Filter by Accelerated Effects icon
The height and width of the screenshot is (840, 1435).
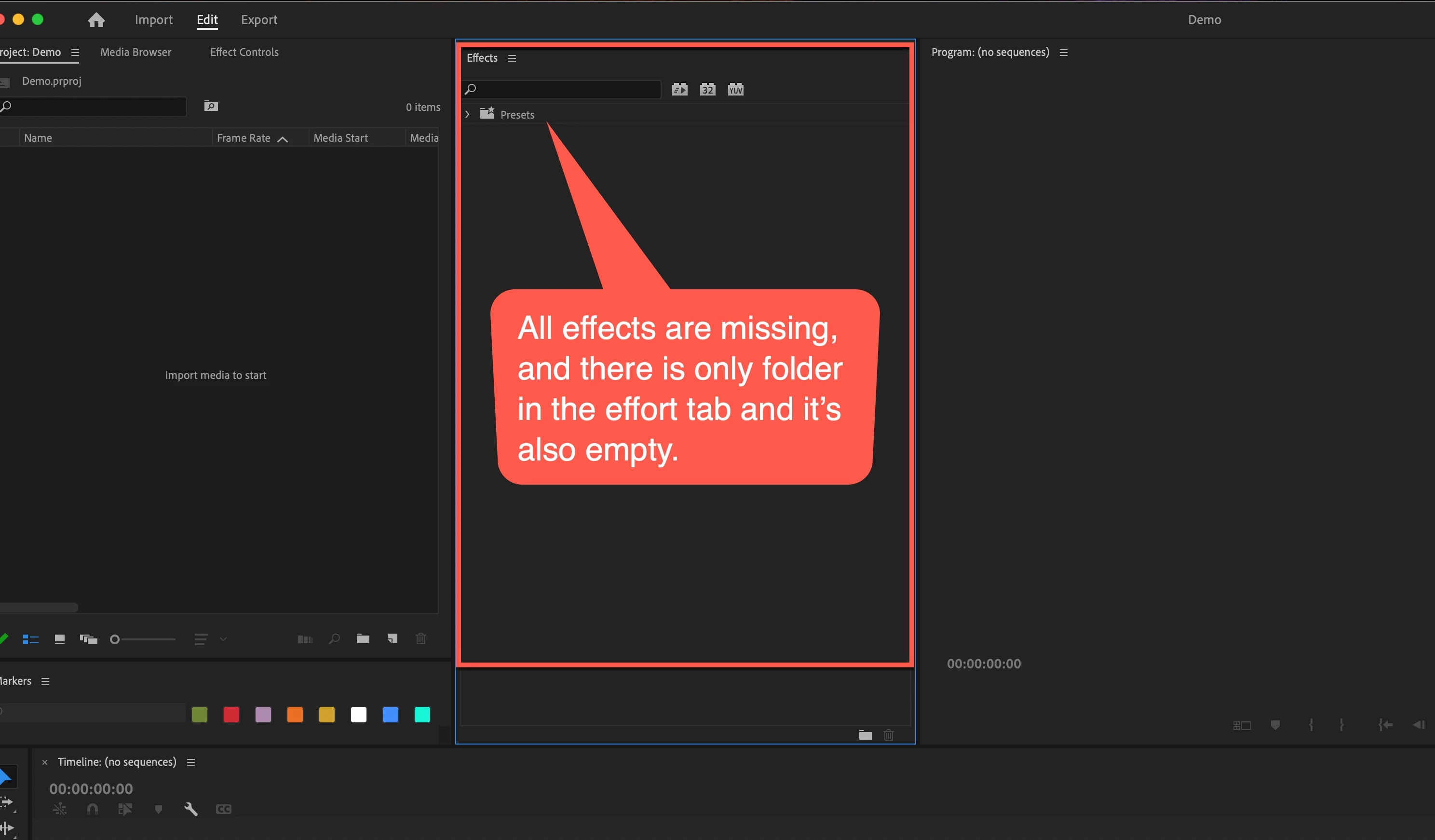point(679,89)
